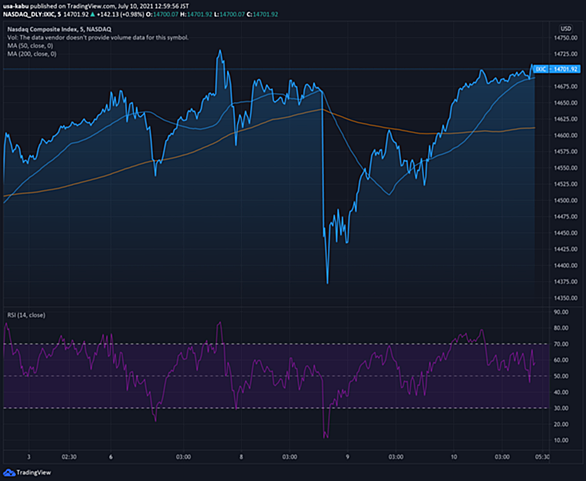Click the 02:30 time axis label

(69, 457)
